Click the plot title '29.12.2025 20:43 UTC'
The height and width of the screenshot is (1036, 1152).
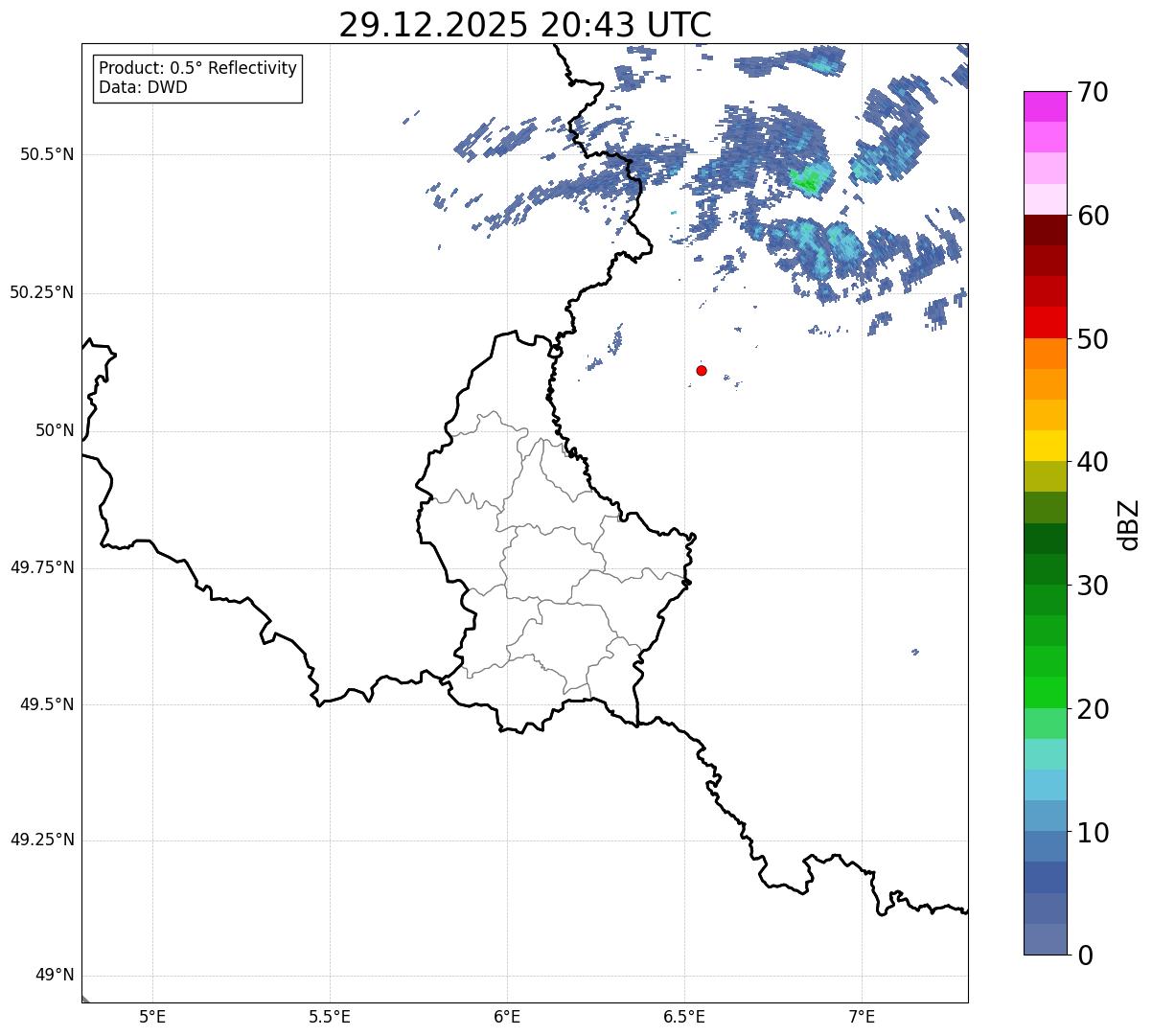point(525,24)
